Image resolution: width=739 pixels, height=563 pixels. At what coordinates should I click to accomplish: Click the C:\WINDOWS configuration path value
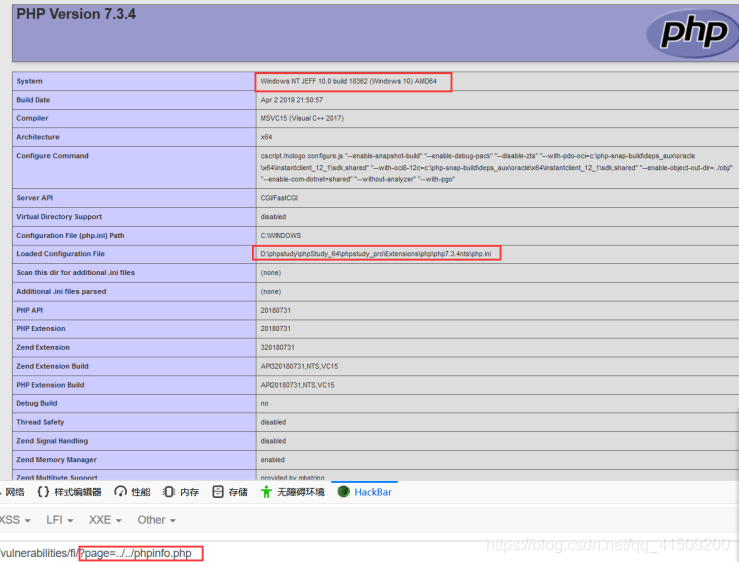click(281, 236)
